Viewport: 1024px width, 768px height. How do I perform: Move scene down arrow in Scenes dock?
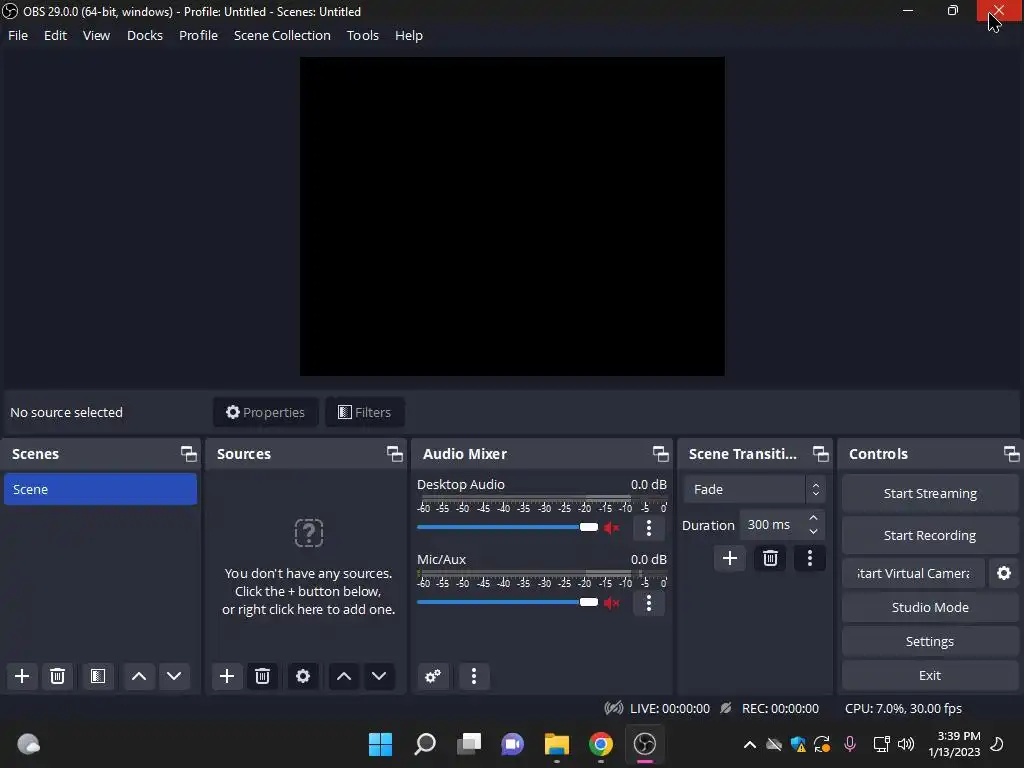(174, 676)
